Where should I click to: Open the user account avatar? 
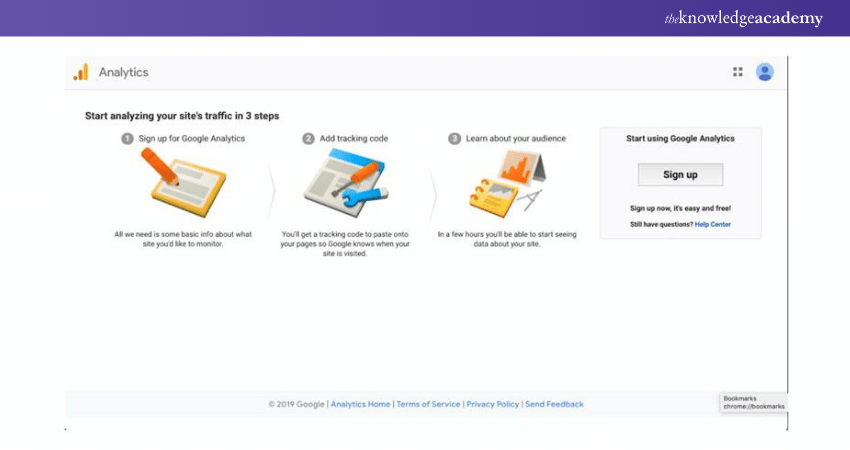[765, 72]
